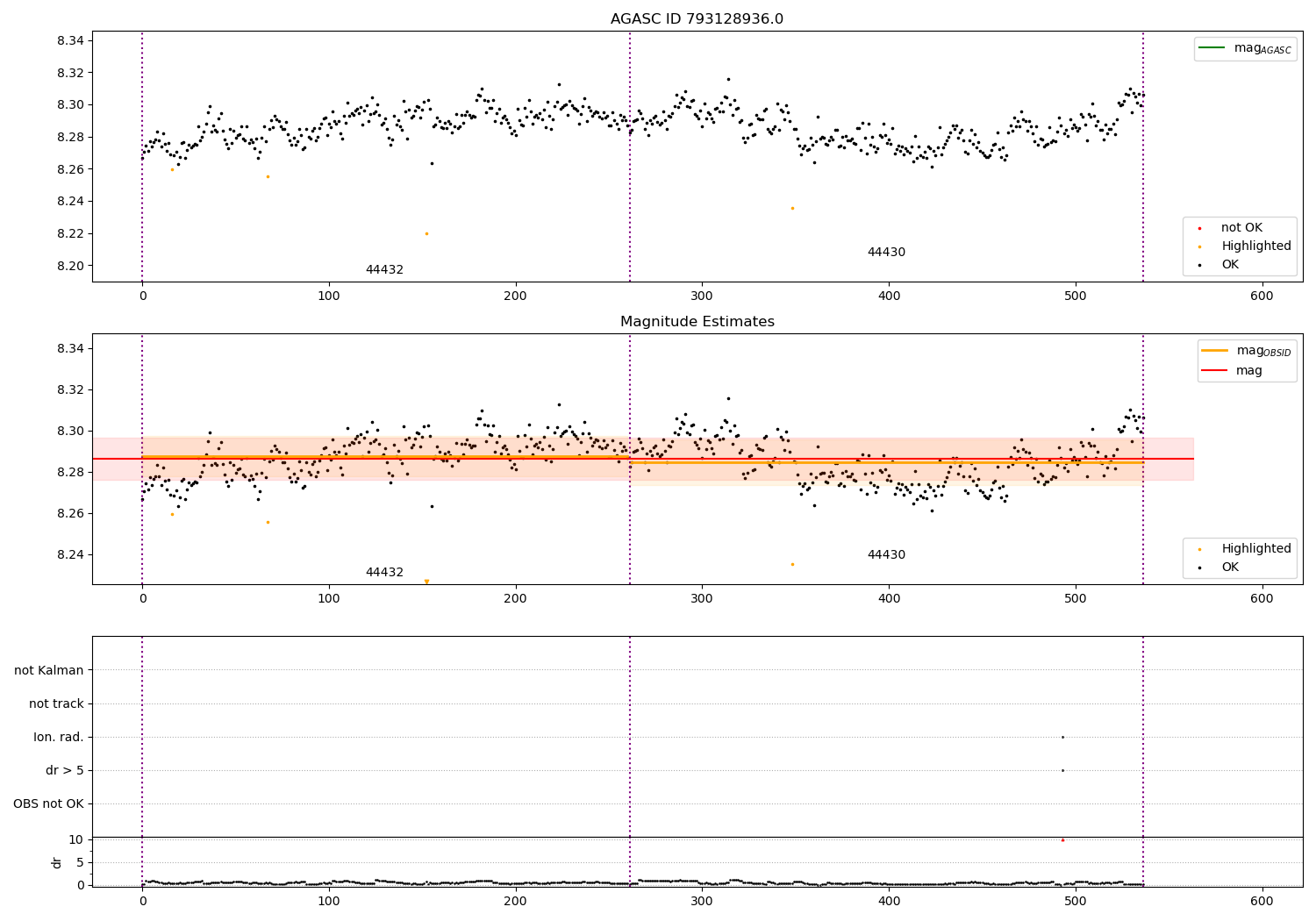The height and width of the screenshot is (921, 1316).
Task: Click the 400 x-tick under the bottom plot
Action: click(x=889, y=902)
